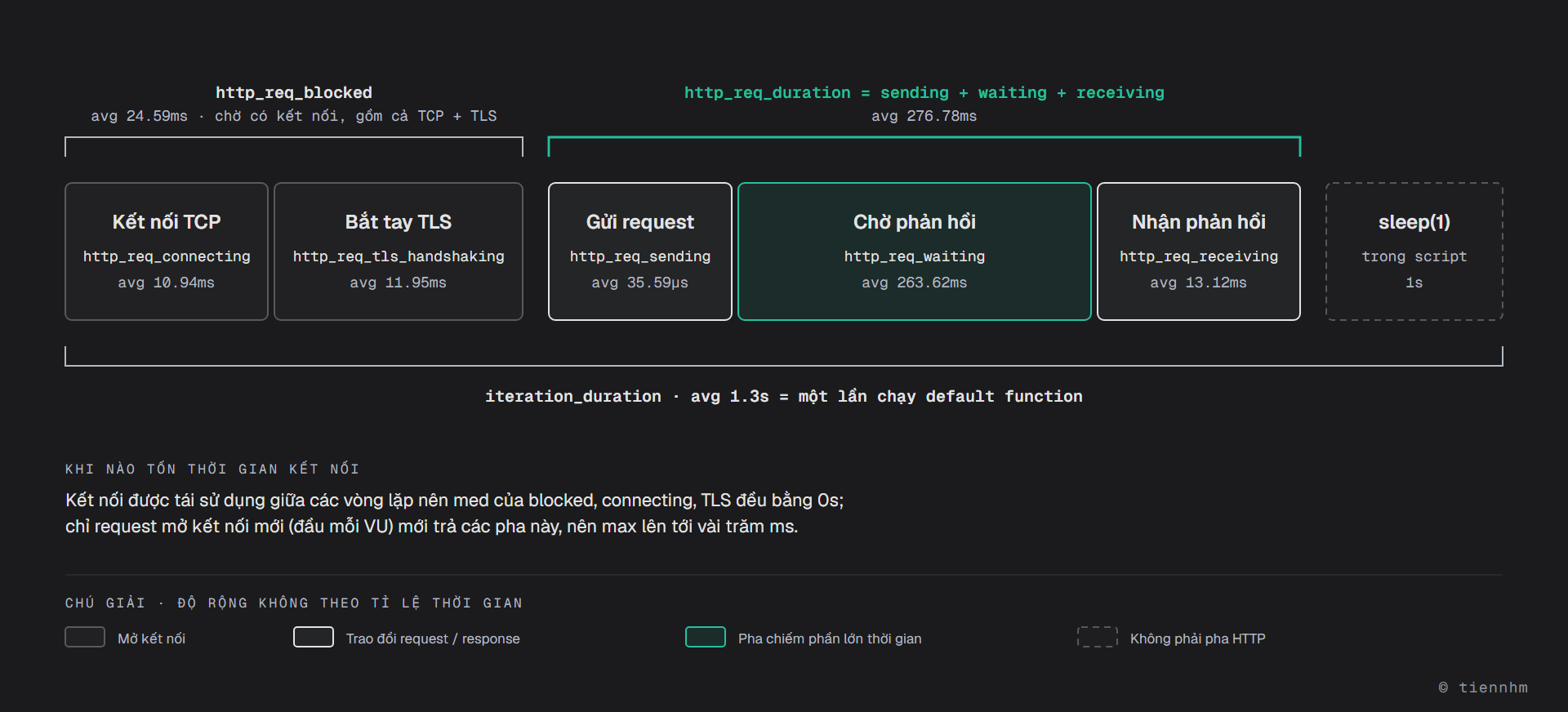This screenshot has width=1568, height=712.
Task: Click the 'avg 263.62ms' value
Action: 915,283
